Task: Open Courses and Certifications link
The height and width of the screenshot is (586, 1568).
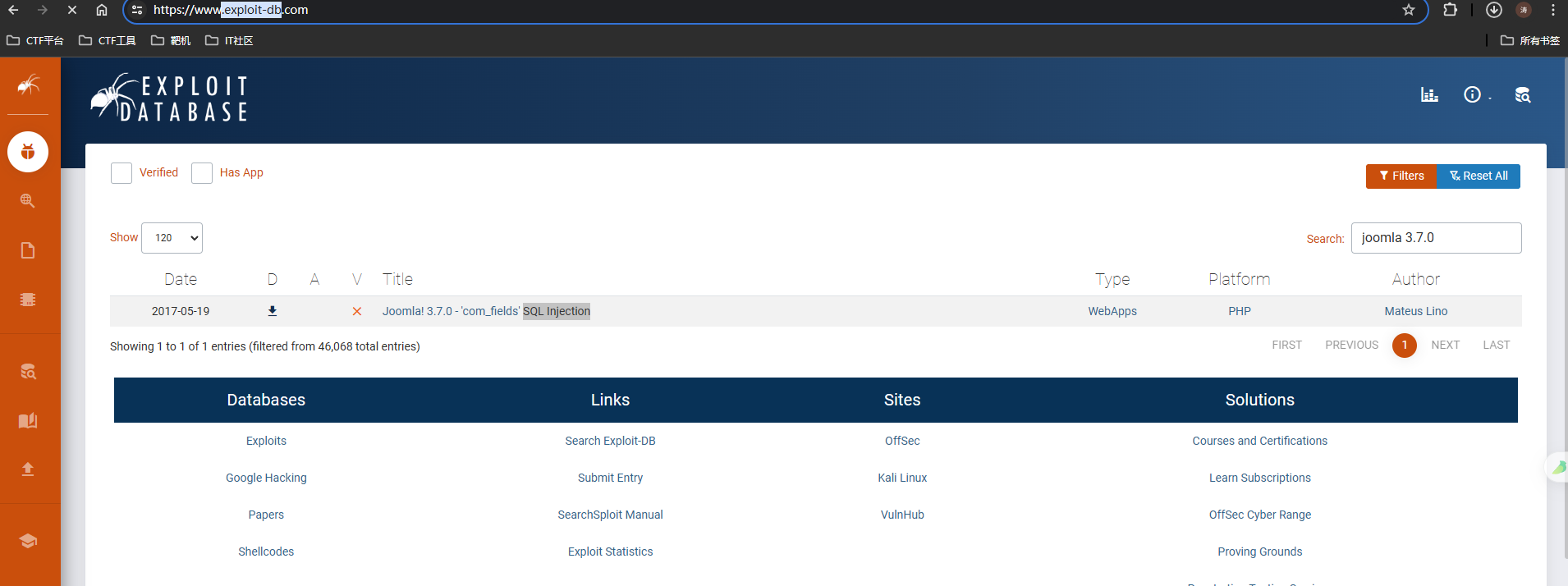Action: [x=1259, y=441]
